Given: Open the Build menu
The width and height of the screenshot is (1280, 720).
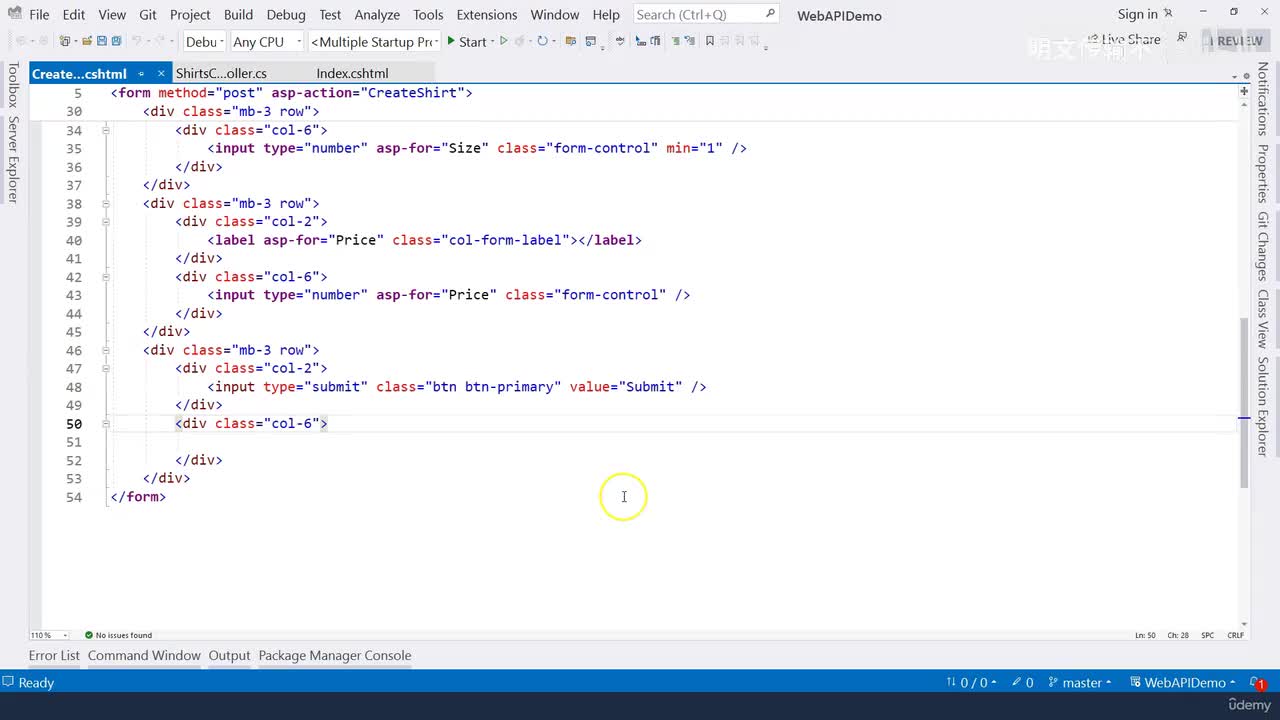Looking at the screenshot, I should click(x=238, y=14).
